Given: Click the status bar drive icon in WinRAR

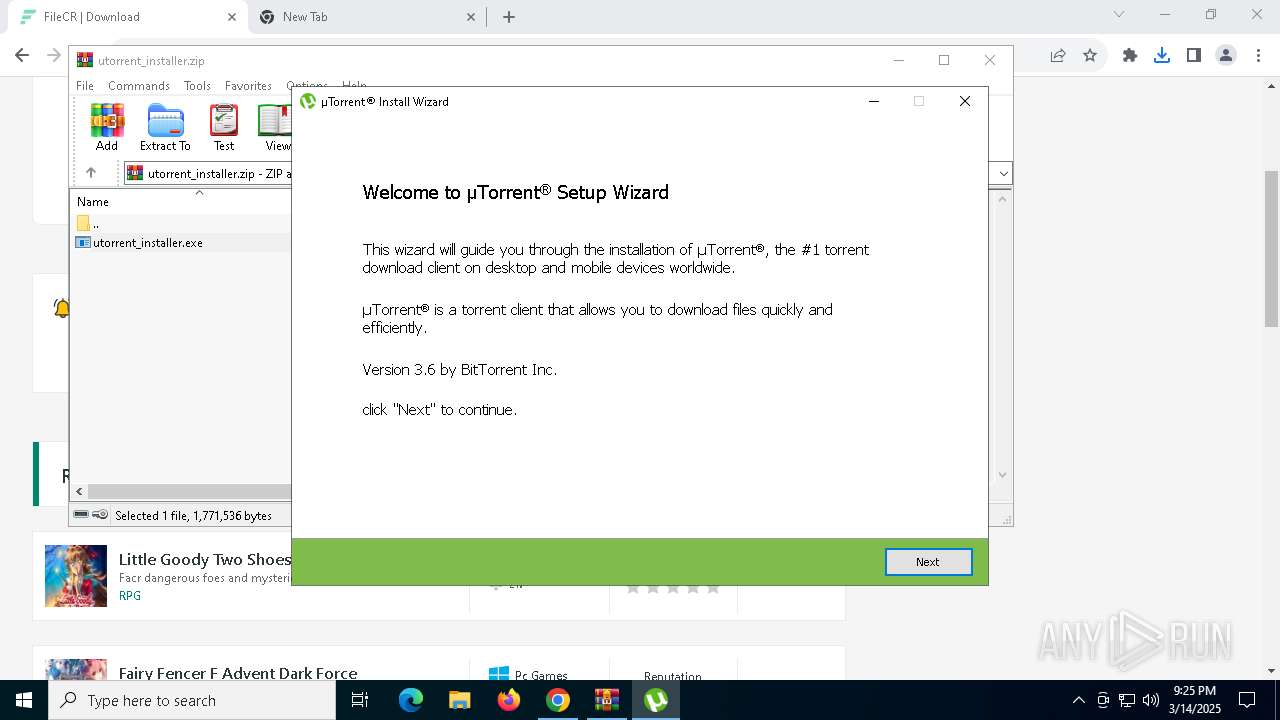Looking at the screenshot, I should point(82,514).
